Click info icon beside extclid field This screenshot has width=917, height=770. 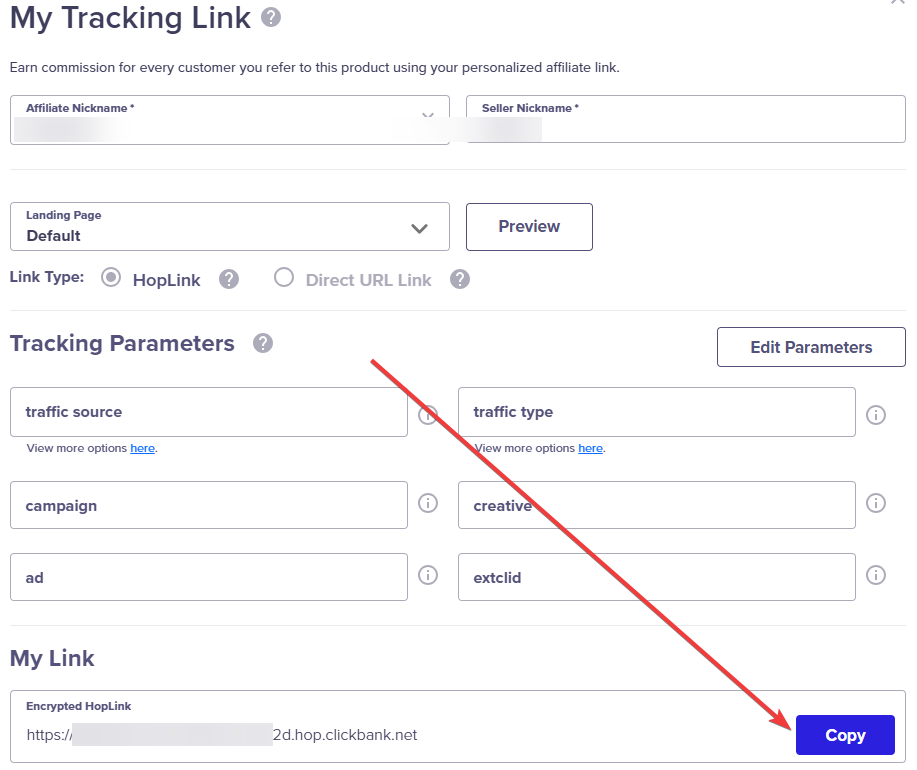pyautogui.click(x=875, y=575)
